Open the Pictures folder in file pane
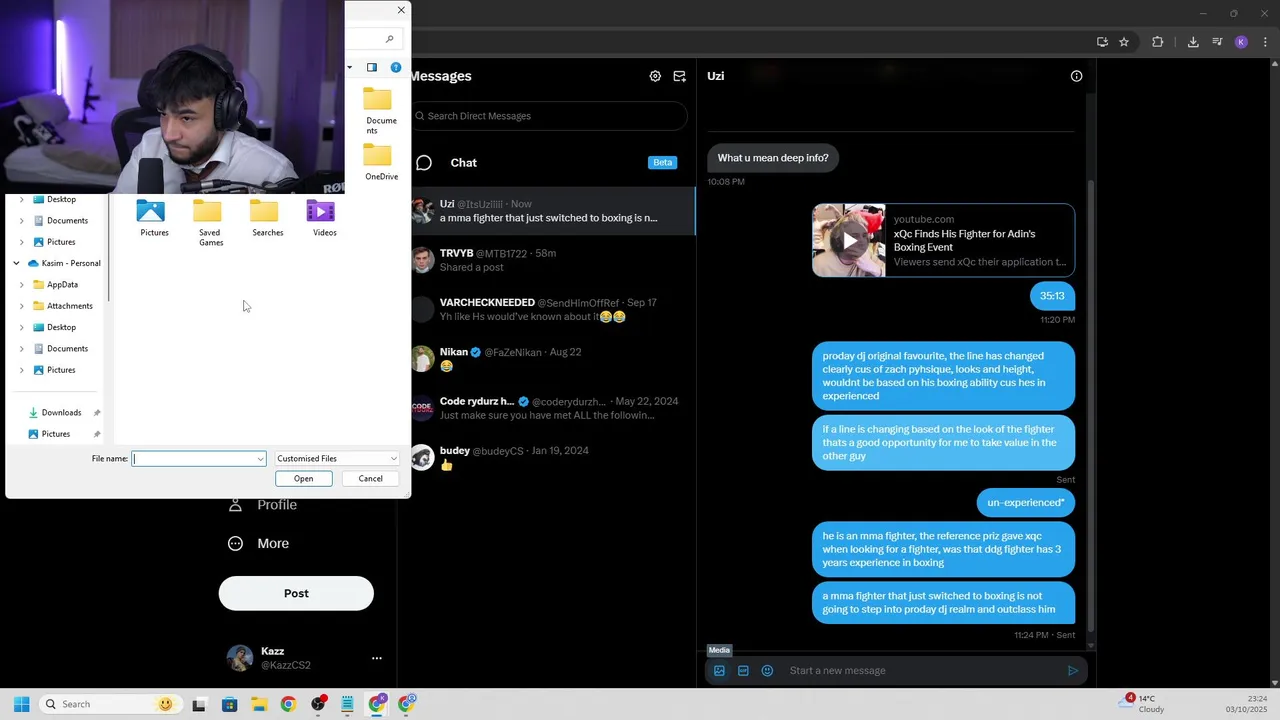The height and width of the screenshot is (720, 1280). click(151, 218)
